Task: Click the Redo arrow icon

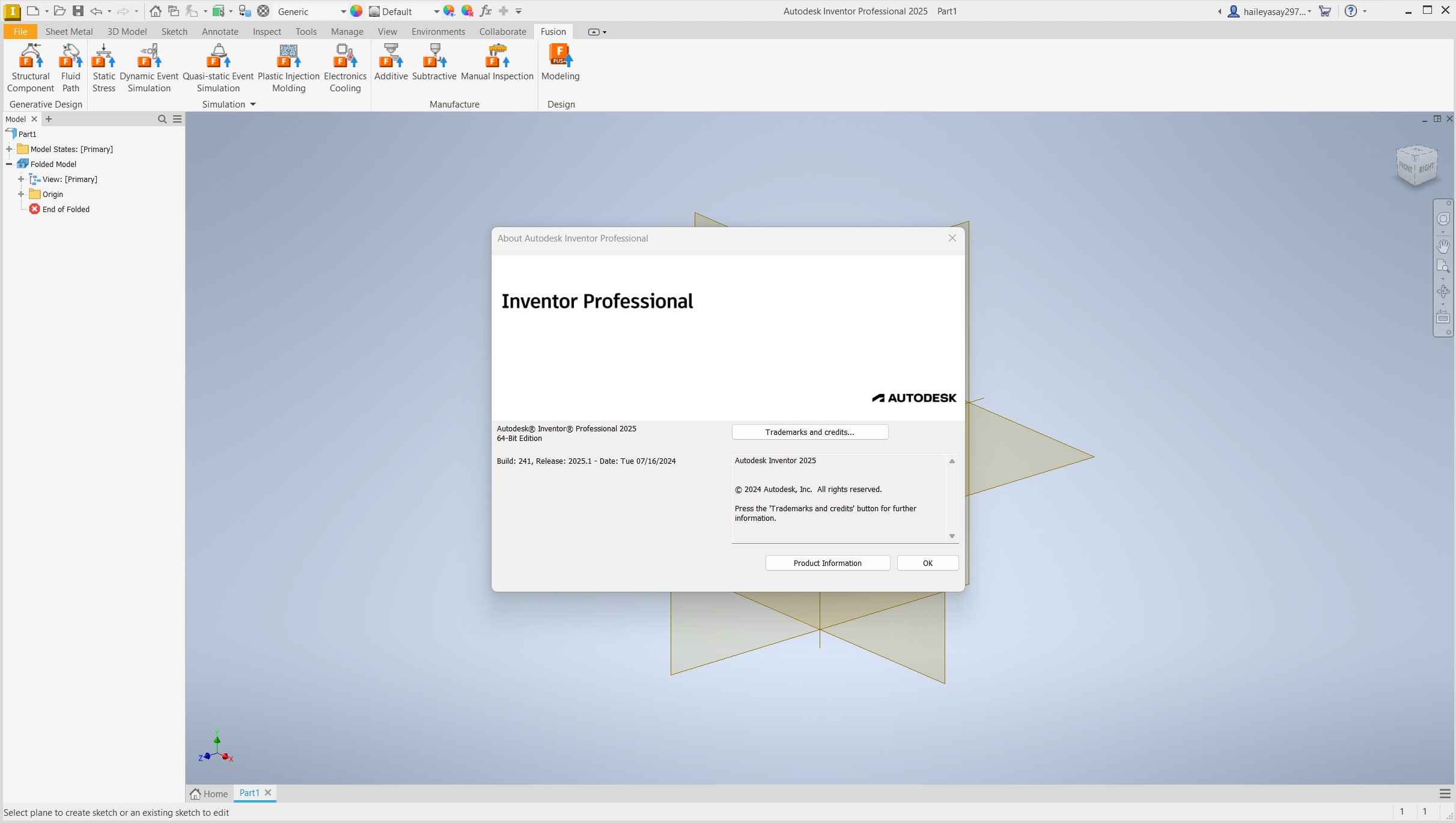Action: point(123,11)
